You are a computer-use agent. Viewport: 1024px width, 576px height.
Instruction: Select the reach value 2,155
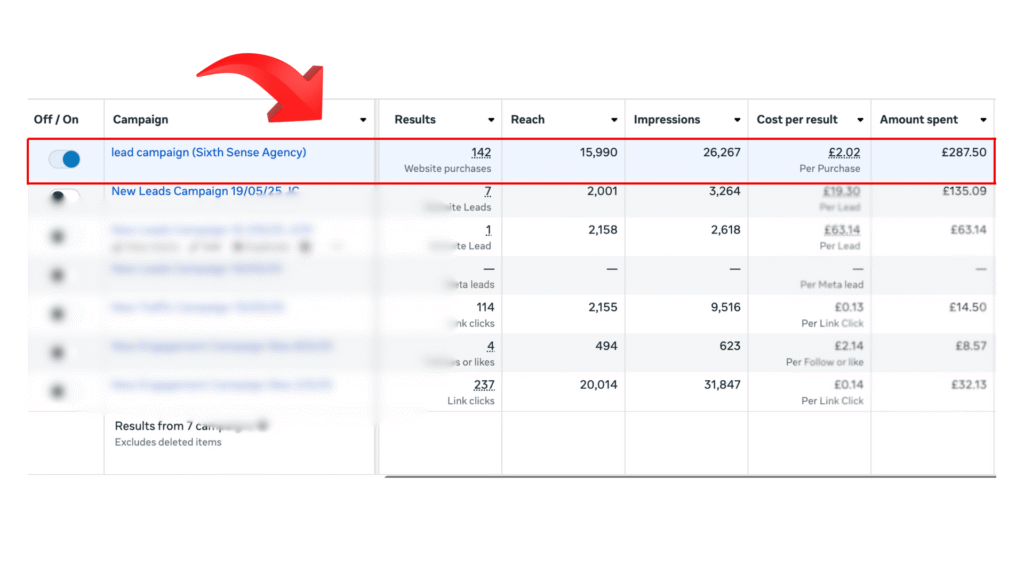click(603, 308)
